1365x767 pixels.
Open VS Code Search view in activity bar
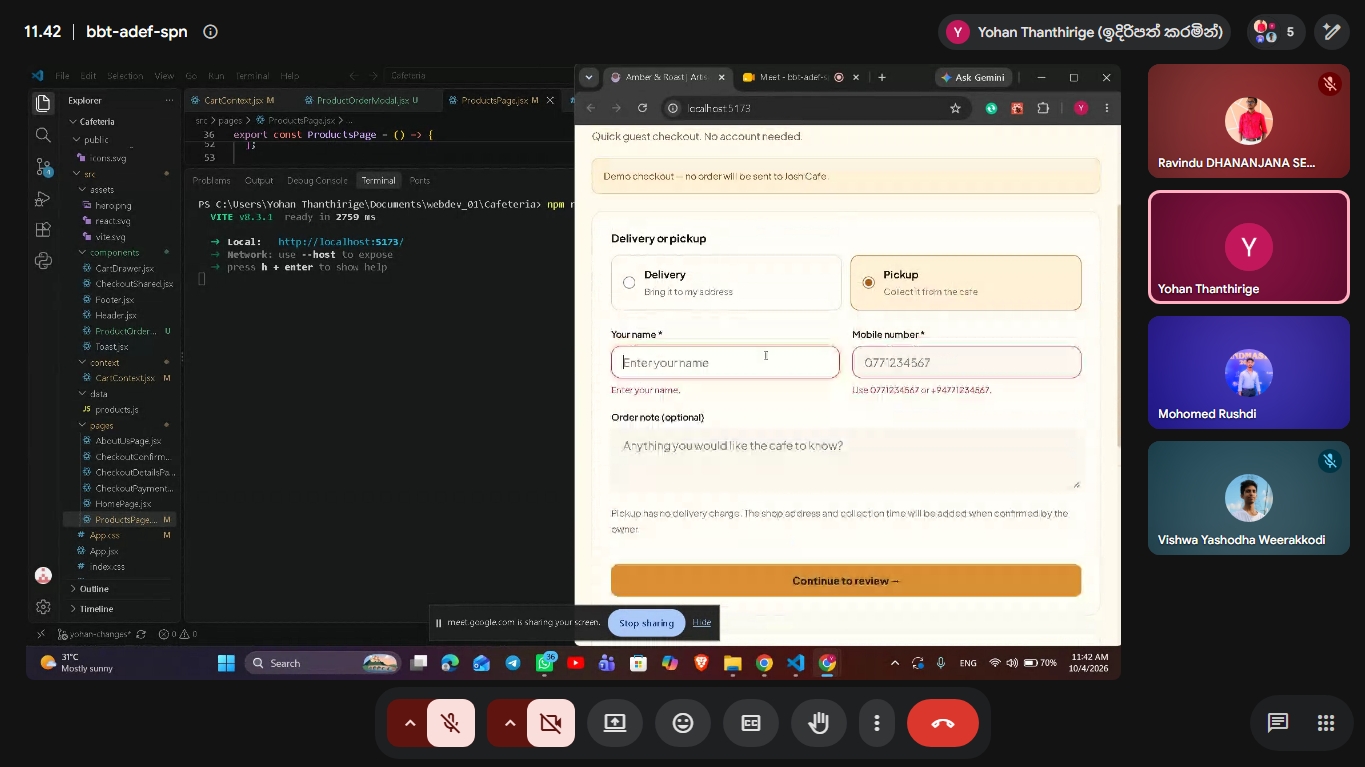(42, 135)
